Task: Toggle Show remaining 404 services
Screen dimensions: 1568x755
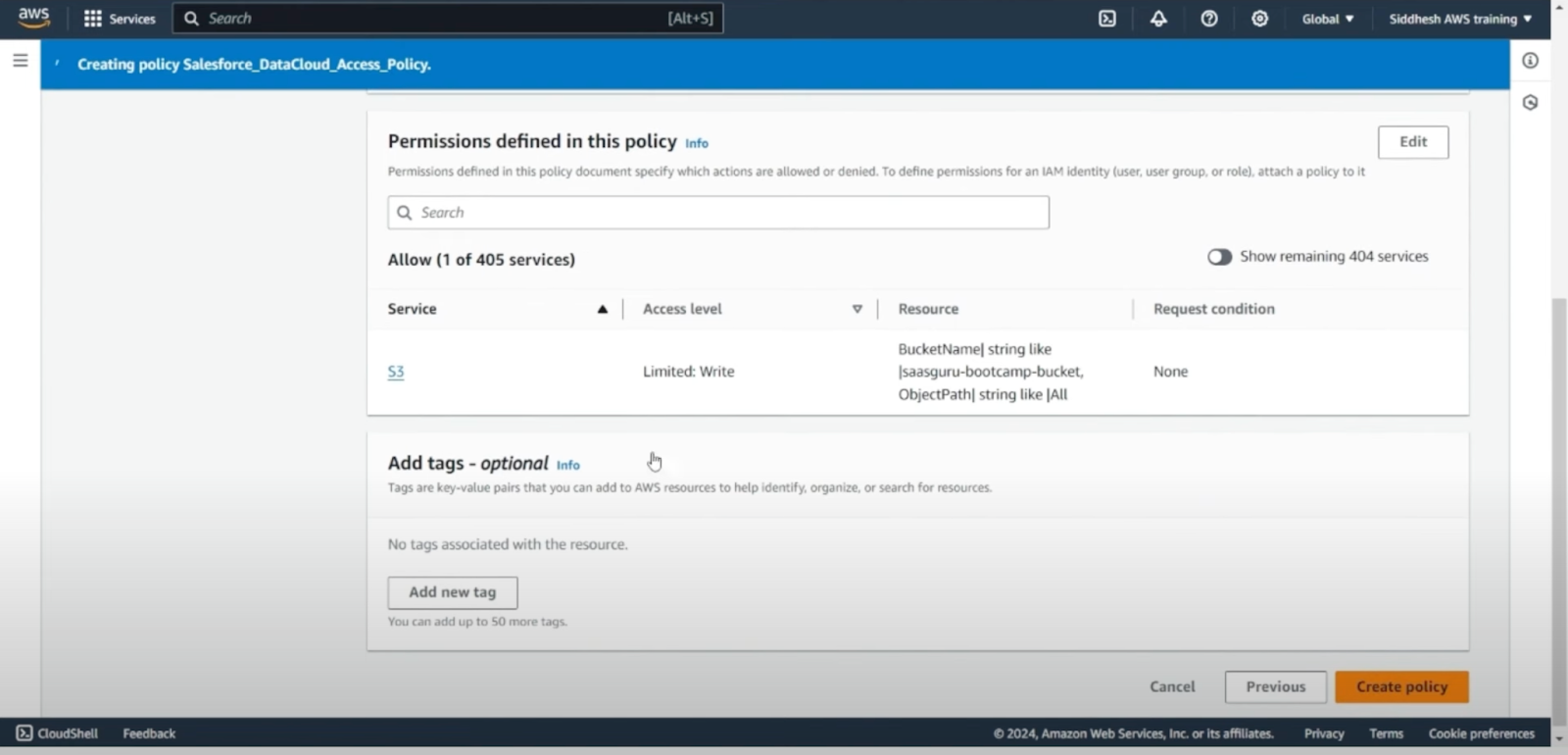Action: point(1219,257)
